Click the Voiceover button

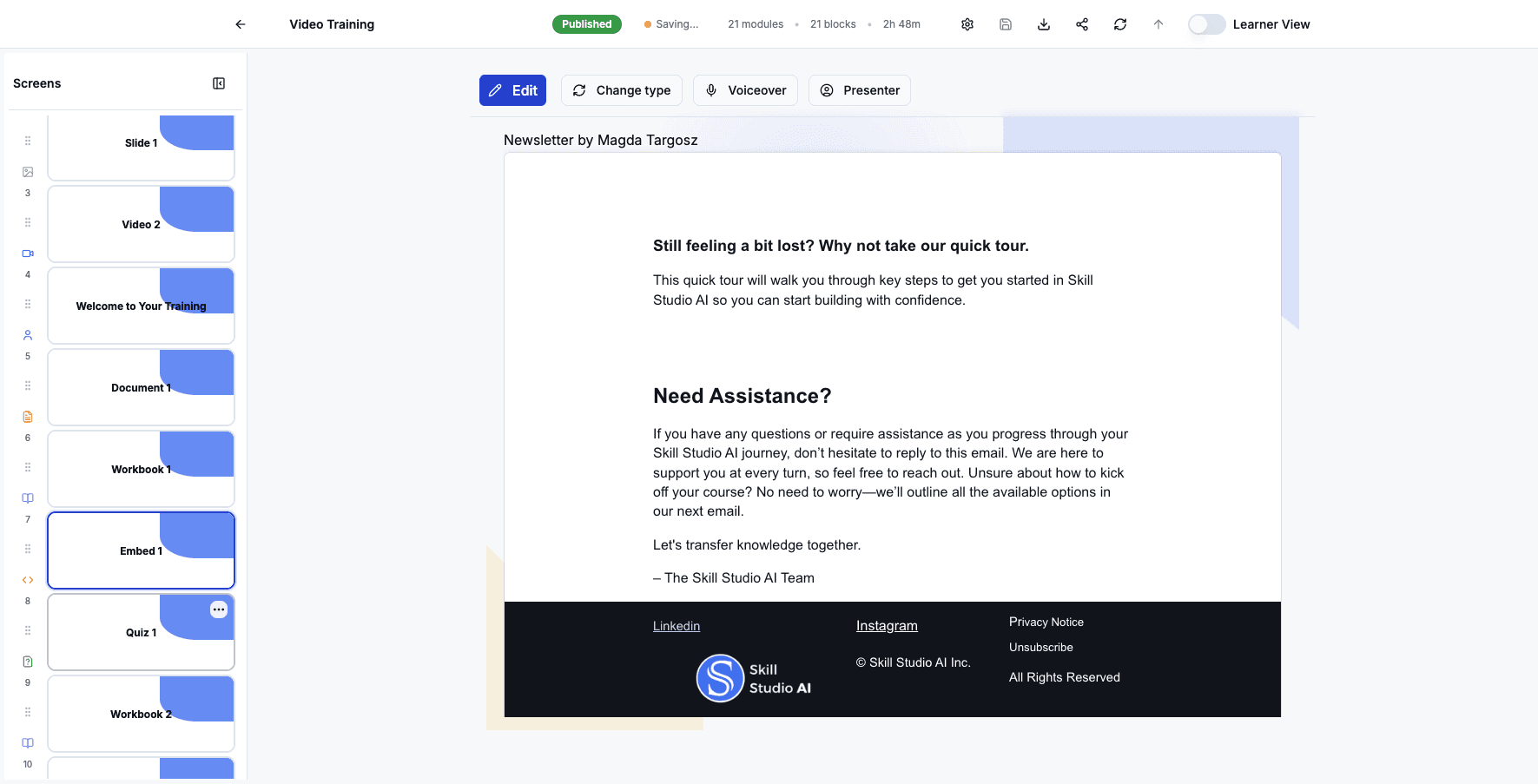(x=745, y=90)
